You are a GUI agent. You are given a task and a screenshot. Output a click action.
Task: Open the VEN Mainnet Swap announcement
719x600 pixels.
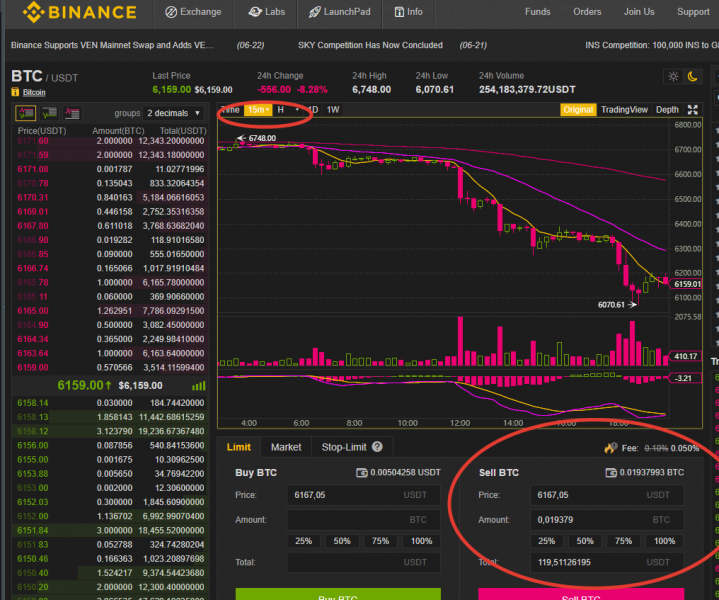(112, 45)
